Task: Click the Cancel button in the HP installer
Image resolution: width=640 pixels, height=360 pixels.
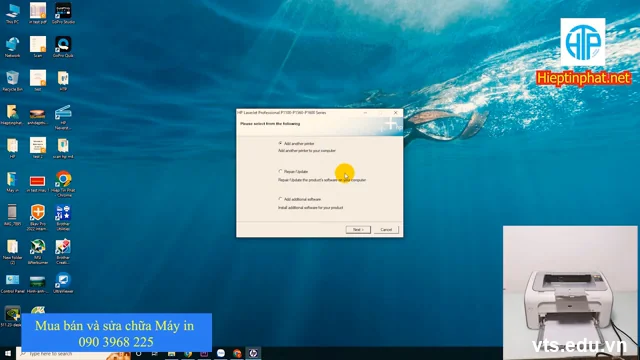Action: tap(386, 230)
